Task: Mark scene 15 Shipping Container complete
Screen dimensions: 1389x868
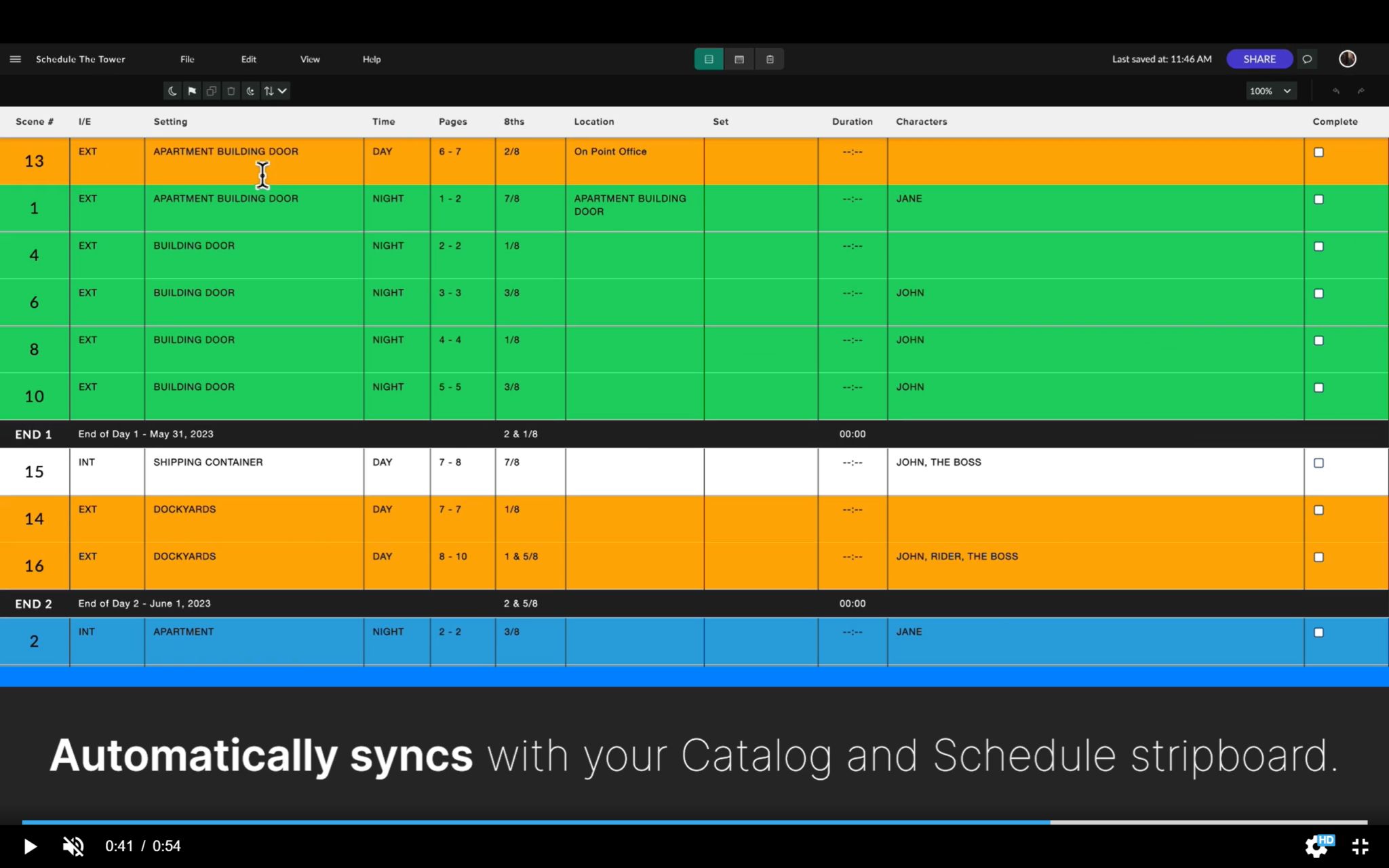Action: 1318,463
